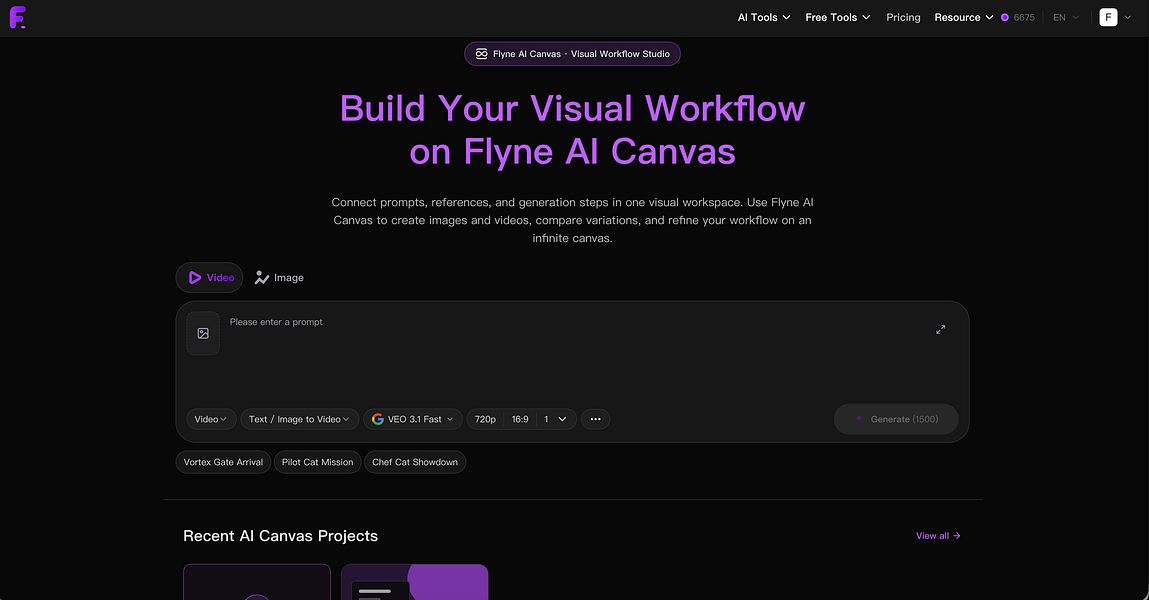Screen dimensions: 1149x600
Task: Use the Chef Cat Showdown preset
Action: pyautogui.click(x=415, y=462)
